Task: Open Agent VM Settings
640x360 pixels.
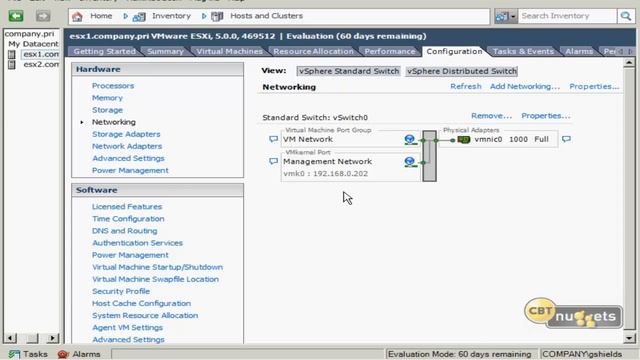Action: [127, 328]
